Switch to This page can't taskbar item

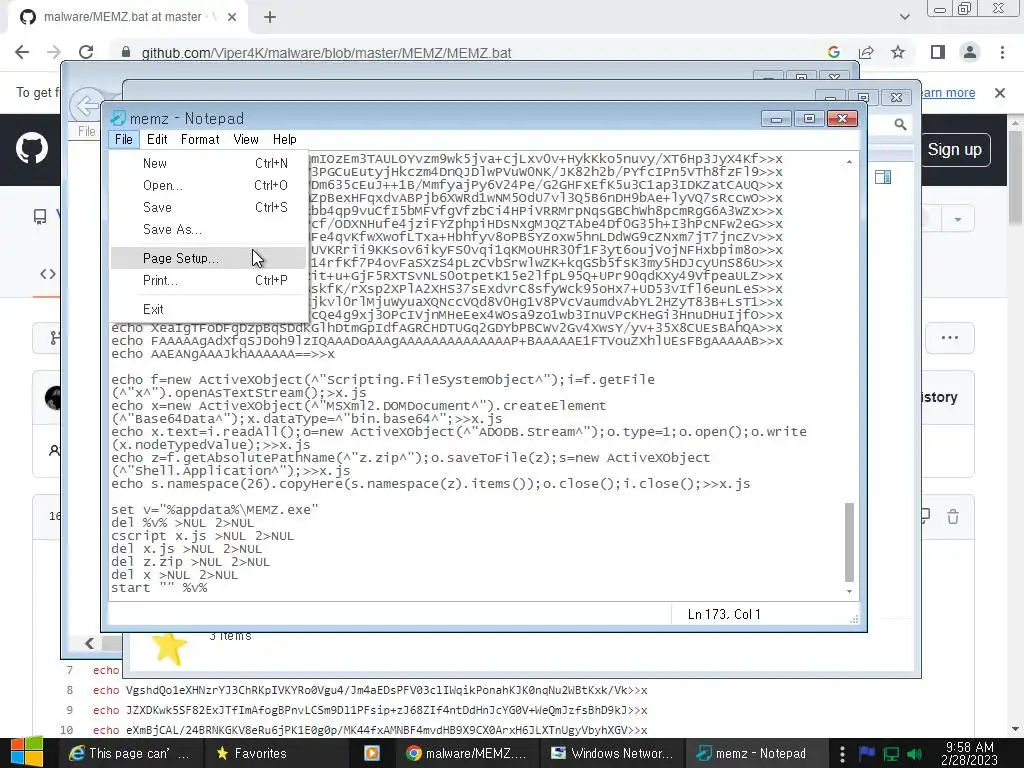coord(130,754)
